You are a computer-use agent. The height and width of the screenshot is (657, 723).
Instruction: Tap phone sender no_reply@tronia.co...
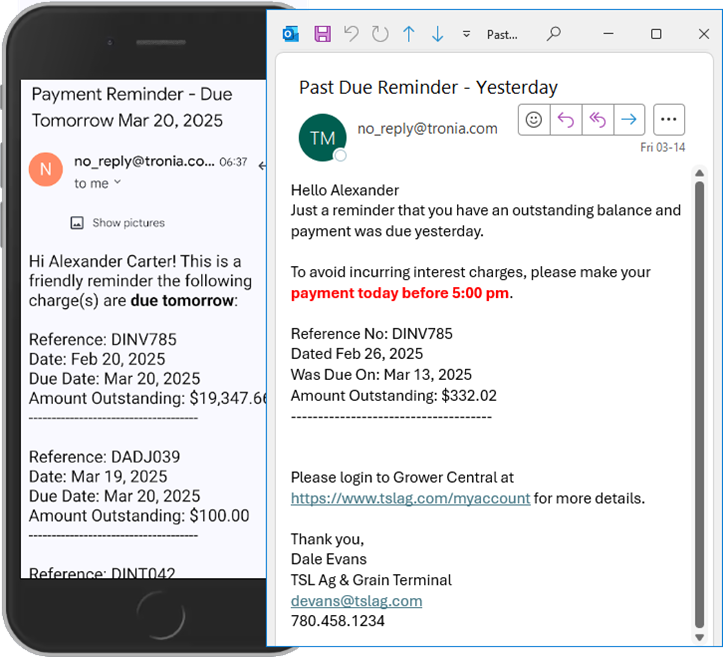144,161
